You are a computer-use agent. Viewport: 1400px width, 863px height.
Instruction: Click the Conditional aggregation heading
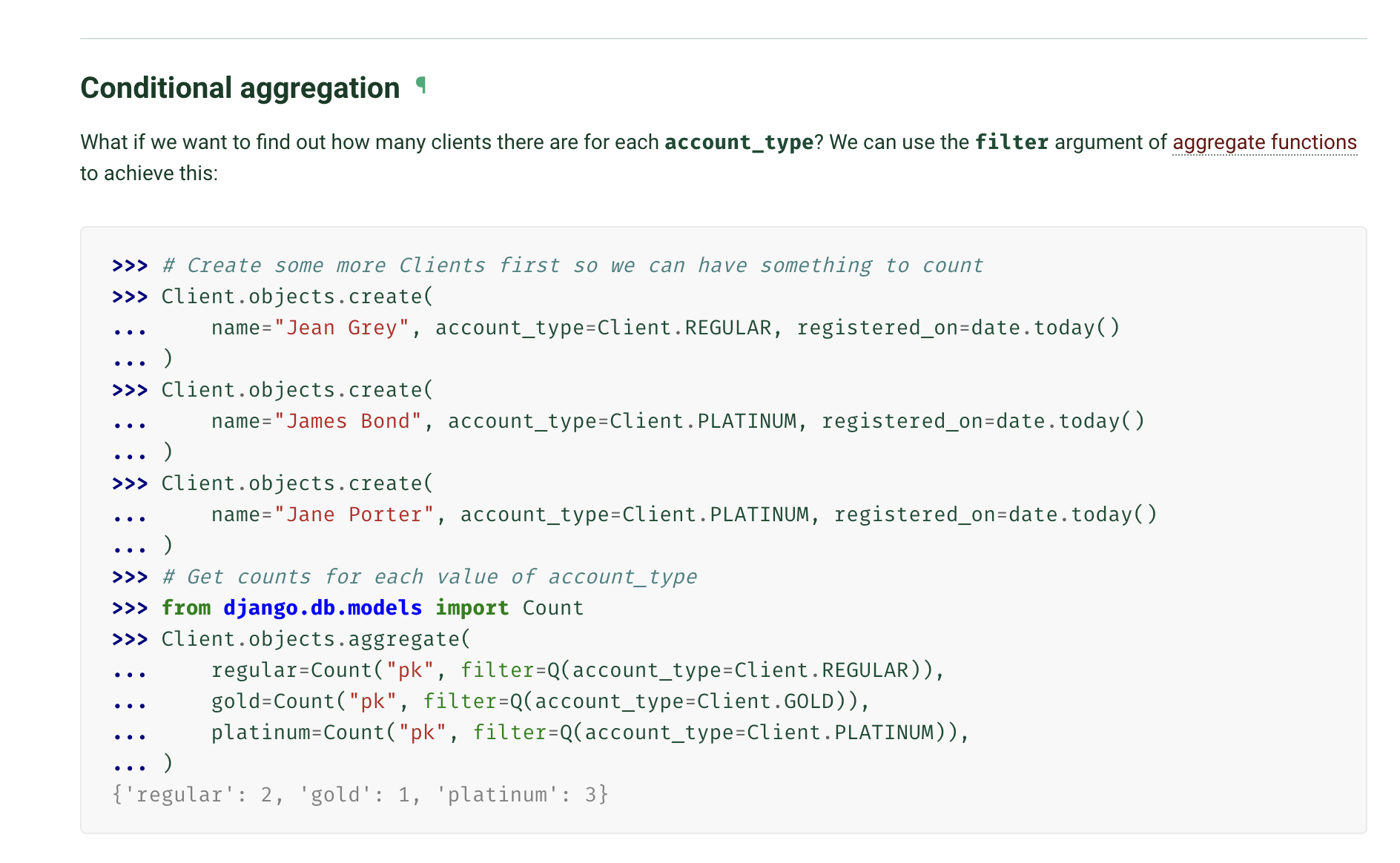coord(240,88)
